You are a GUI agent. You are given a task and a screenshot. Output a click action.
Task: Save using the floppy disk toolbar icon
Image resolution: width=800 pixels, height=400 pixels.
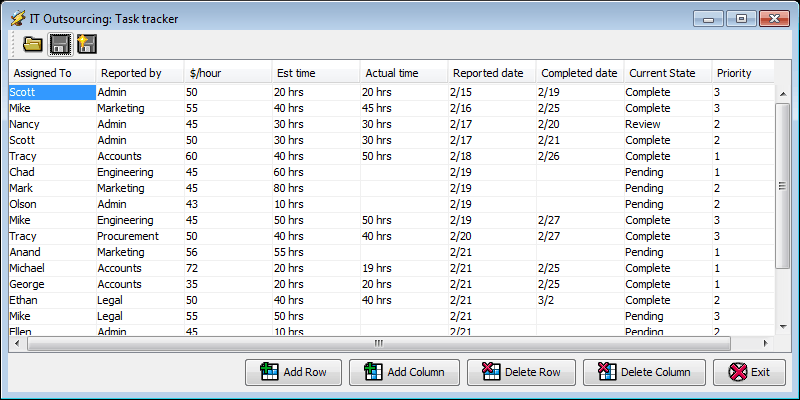[60, 44]
